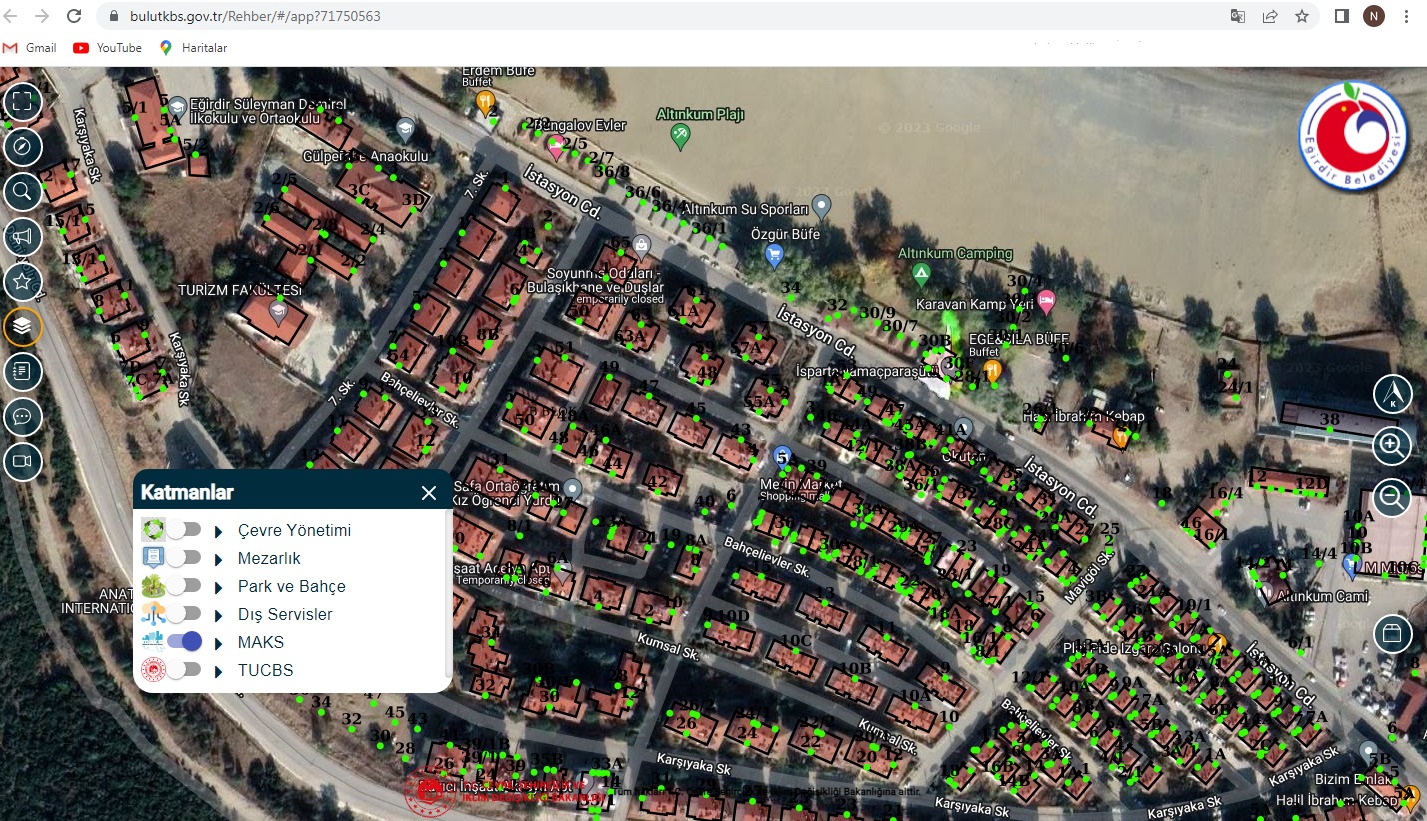Click the browser forward arrow
This screenshot has height=821, width=1427.
pos(42,16)
